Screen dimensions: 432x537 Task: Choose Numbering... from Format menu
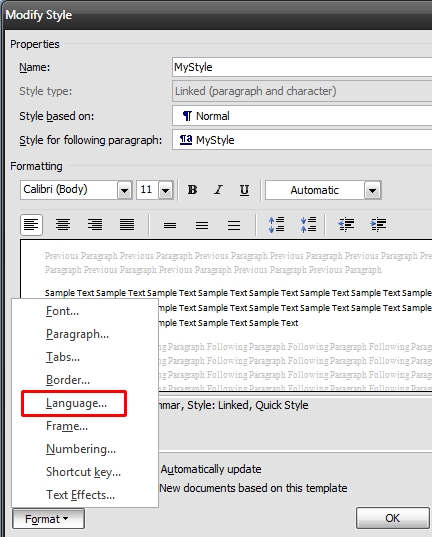pos(85,449)
